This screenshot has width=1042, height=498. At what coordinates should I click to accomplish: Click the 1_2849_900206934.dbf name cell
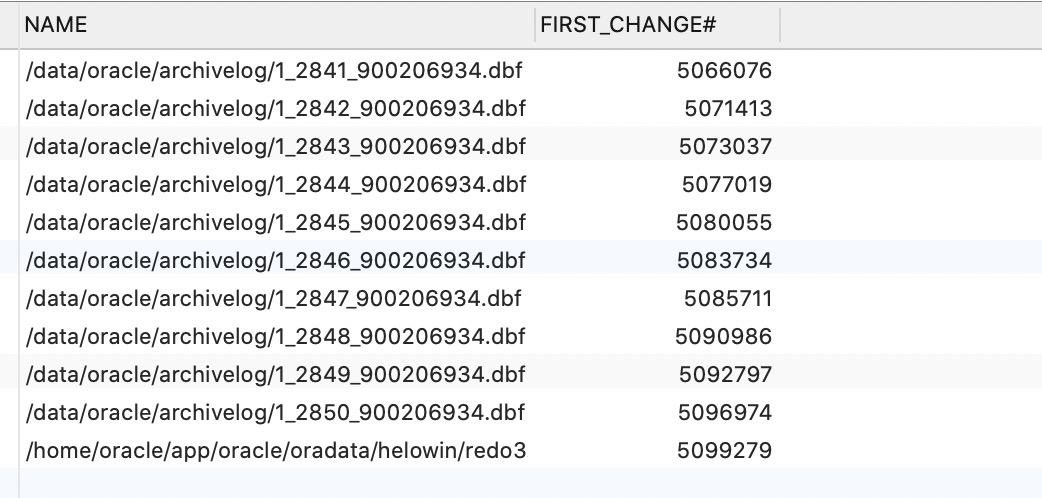coord(275,375)
